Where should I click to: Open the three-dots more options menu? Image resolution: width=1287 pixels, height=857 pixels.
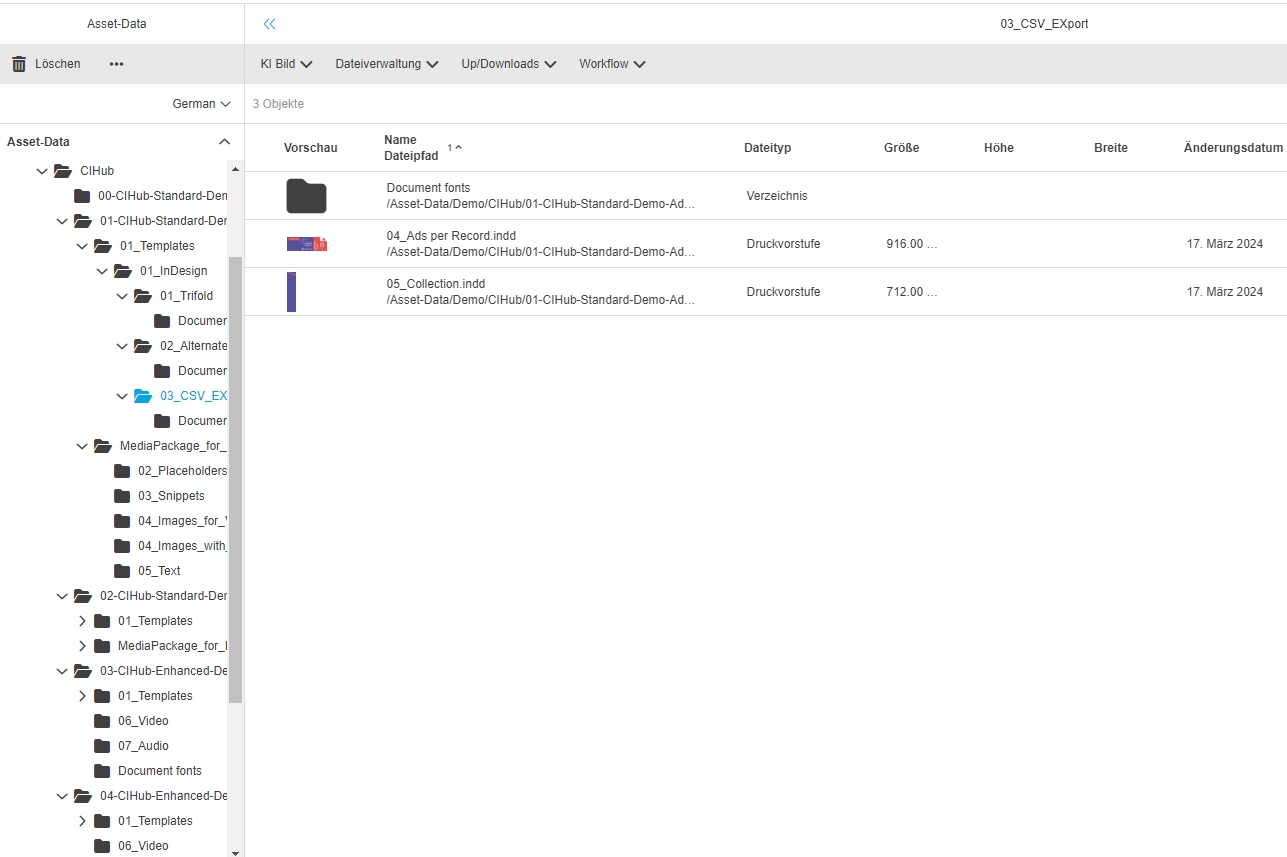coord(116,64)
